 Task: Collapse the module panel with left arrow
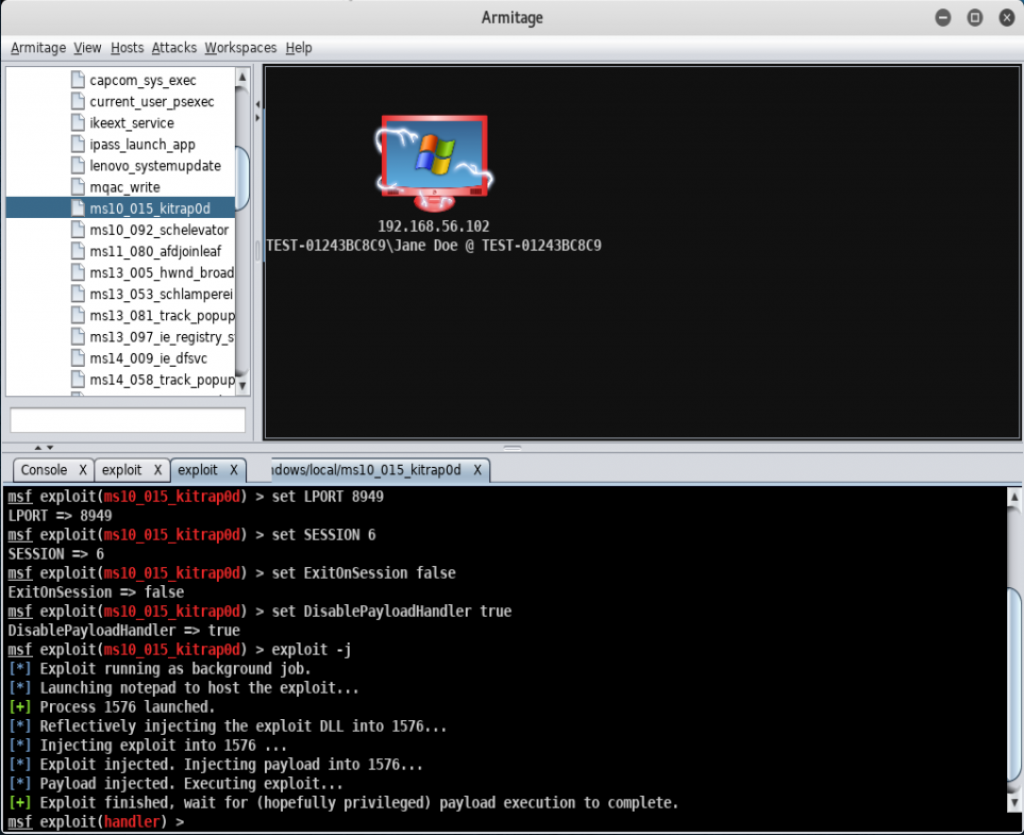click(x=257, y=104)
